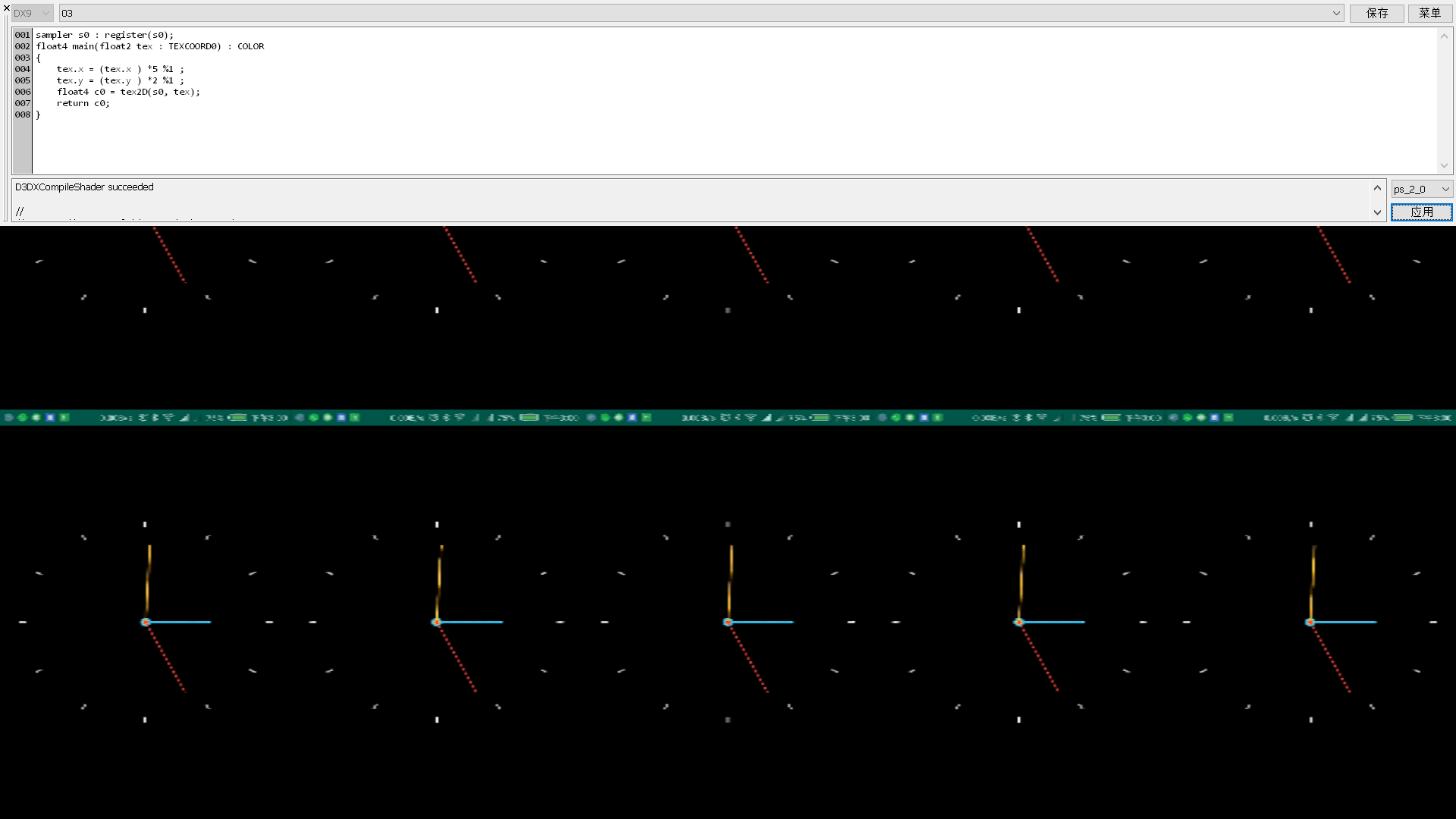Open the 菜单 menu button
The height and width of the screenshot is (819, 1456).
[1429, 13]
